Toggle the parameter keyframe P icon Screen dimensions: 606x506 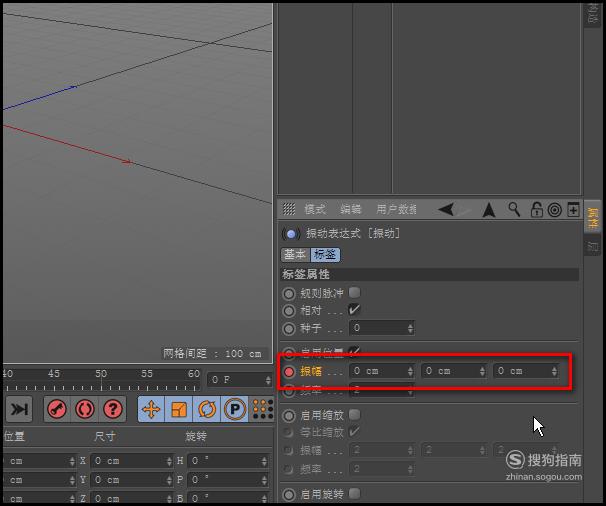coord(235,409)
